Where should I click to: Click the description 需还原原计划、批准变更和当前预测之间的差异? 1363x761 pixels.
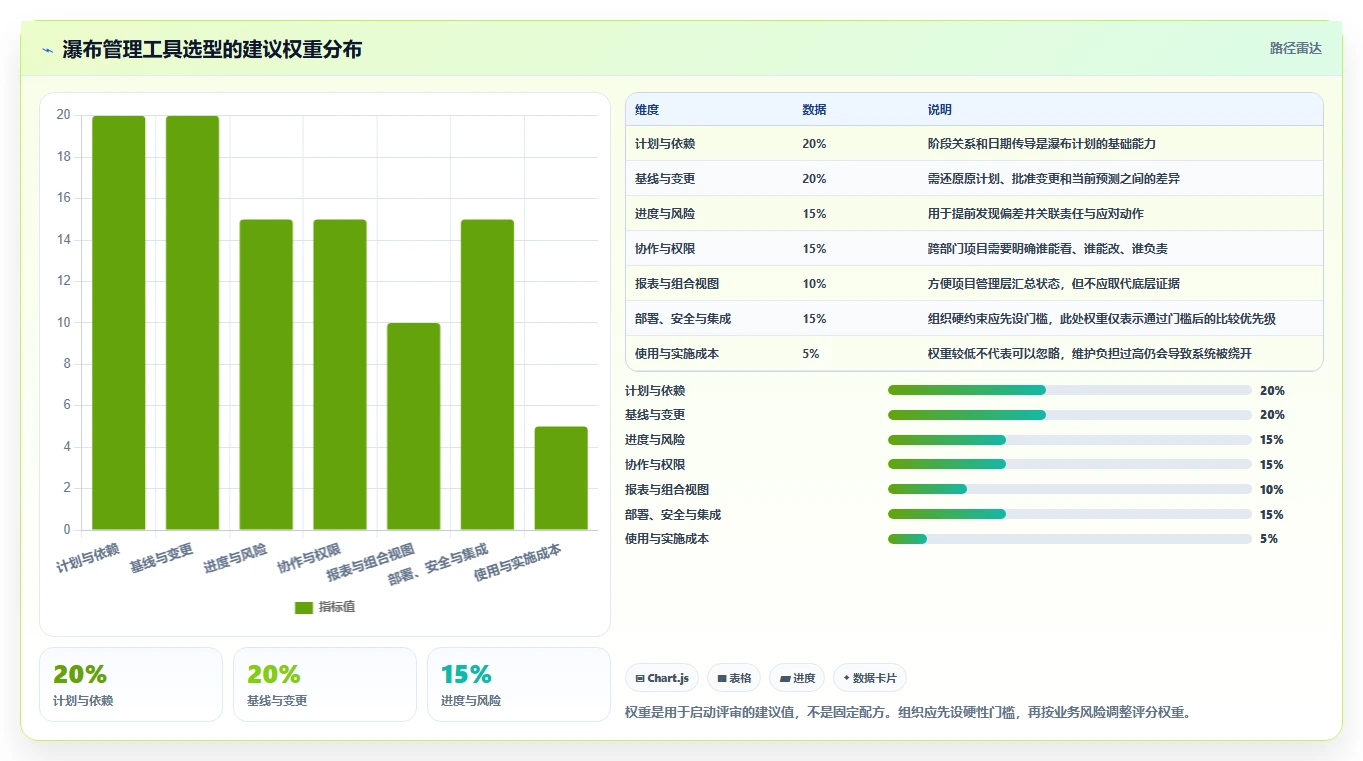1055,179
